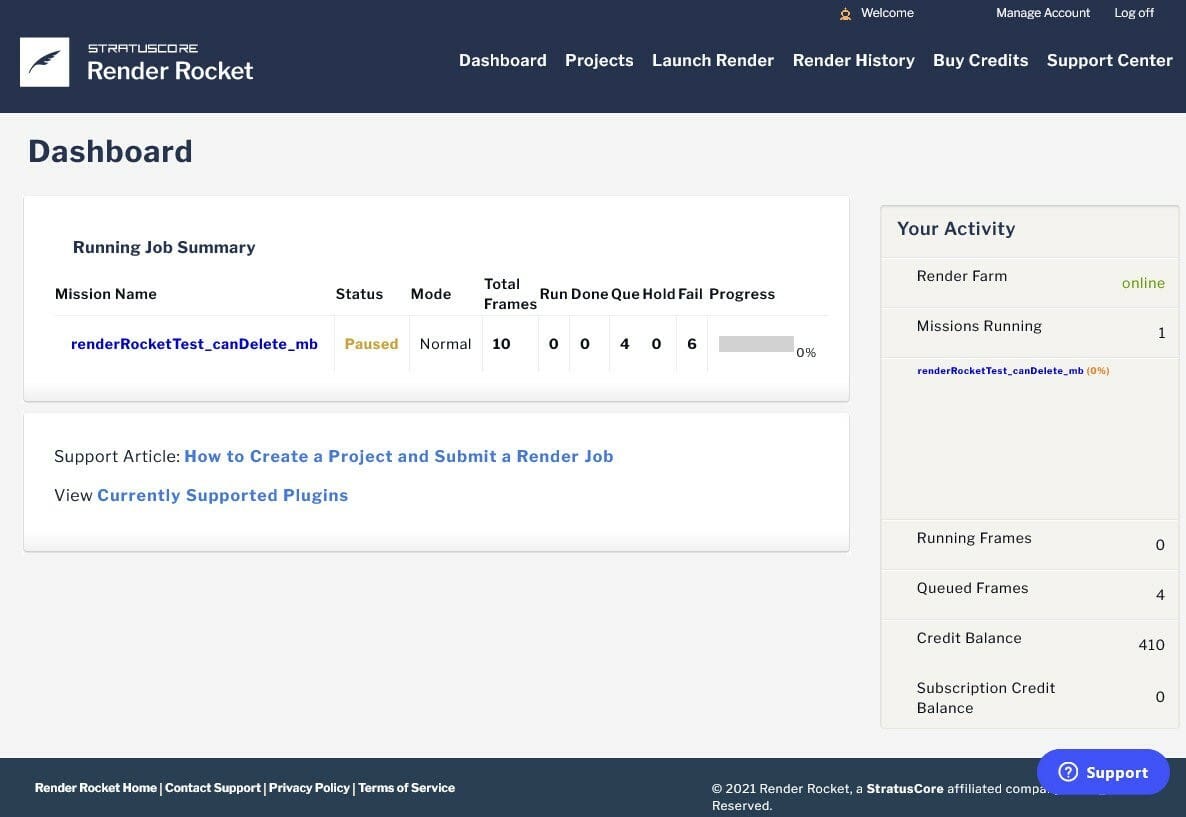Image resolution: width=1186 pixels, height=817 pixels.
Task: Click the Fail count 6
Action: [x=691, y=344]
